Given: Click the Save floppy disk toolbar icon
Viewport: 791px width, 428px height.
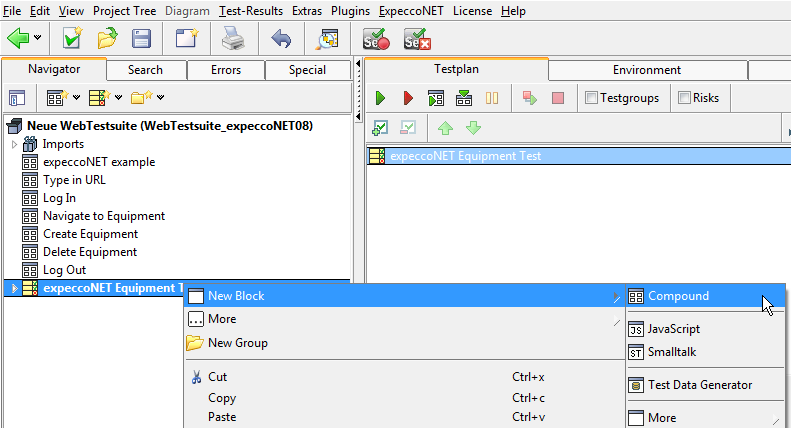Looking at the screenshot, I should (x=142, y=39).
